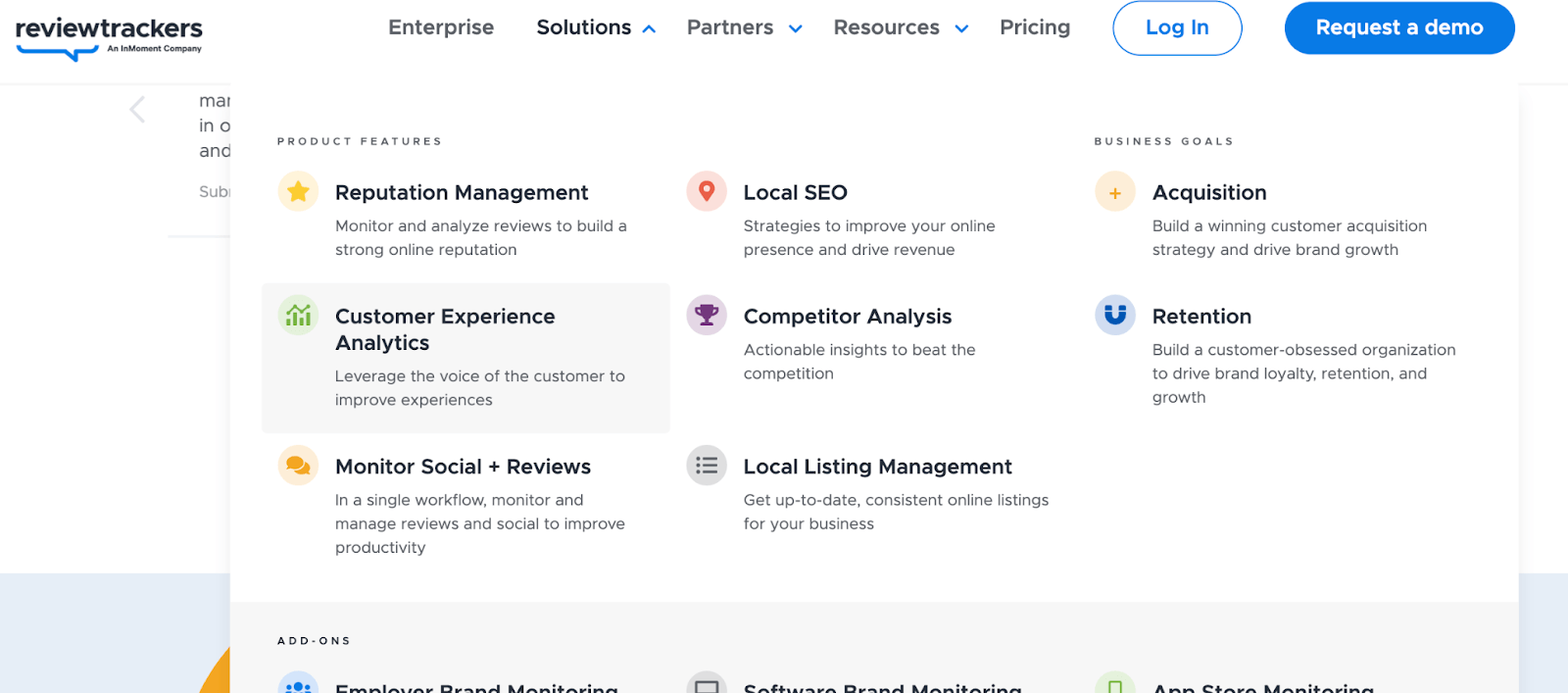Open the Reputation Management feature link

(x=462, y=193)
